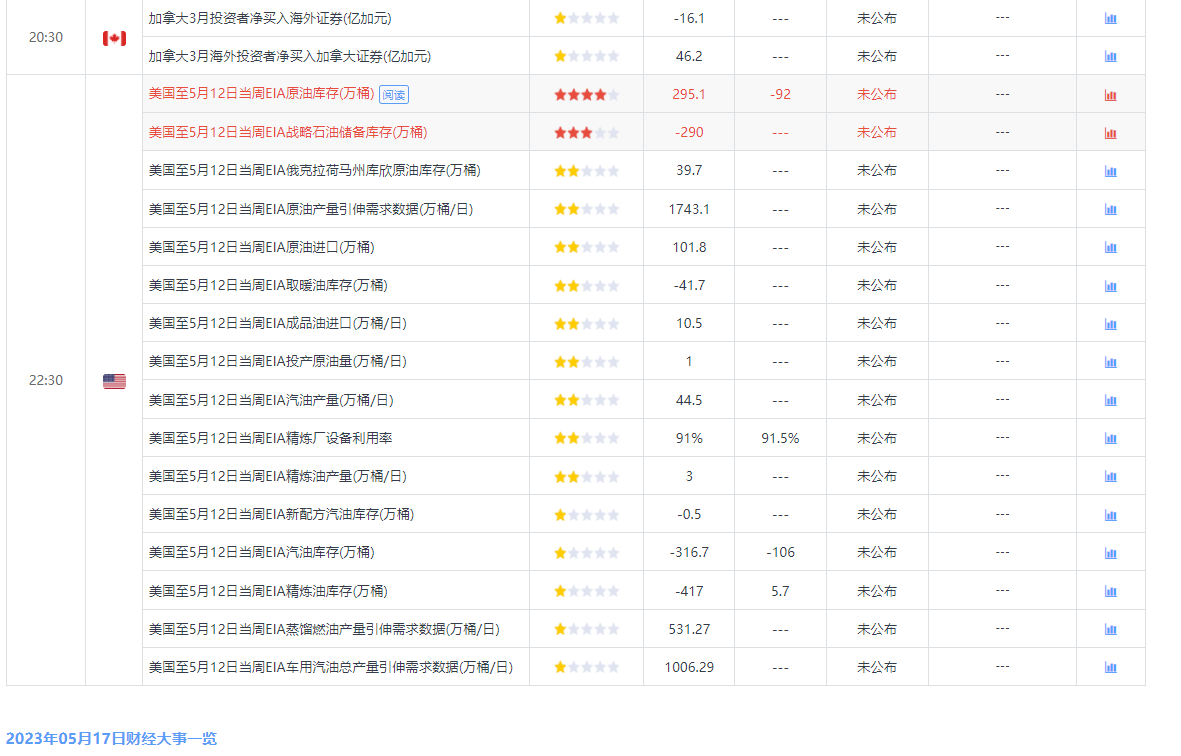Open chart icon for EIA汽油库存 row
1181x756 pixels.
[1110, 553]
